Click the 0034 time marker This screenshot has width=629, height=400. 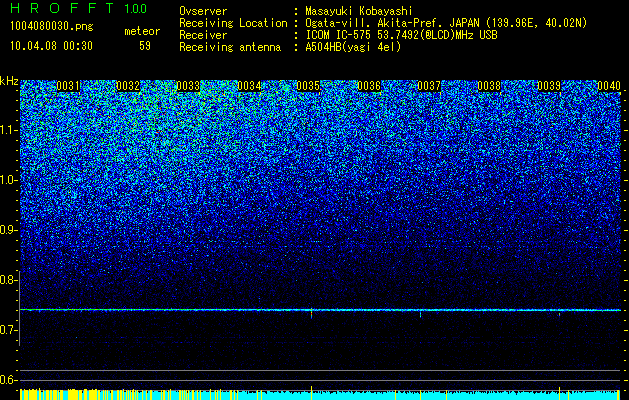[249, 86]
